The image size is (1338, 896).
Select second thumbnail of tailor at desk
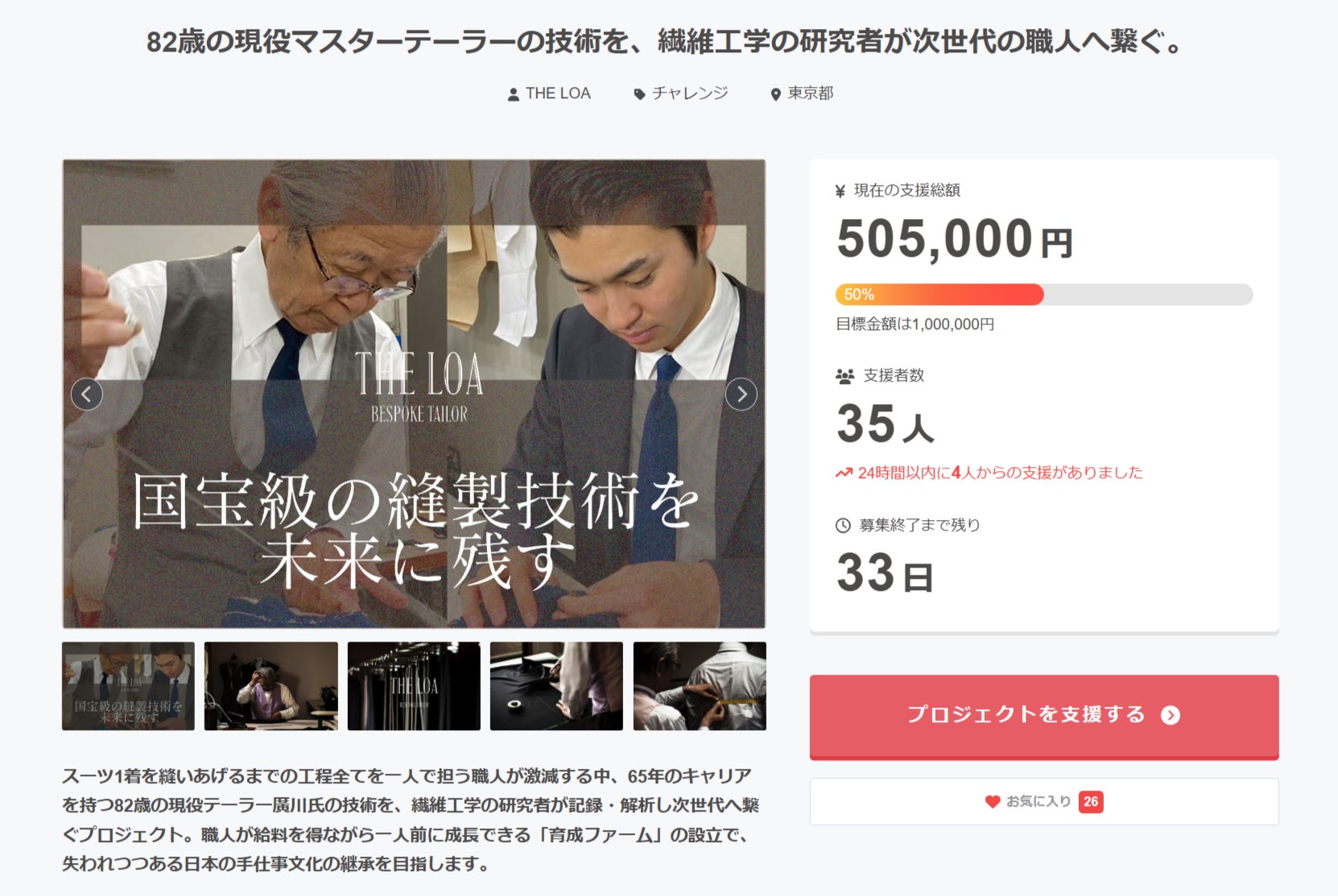point(271,686)
